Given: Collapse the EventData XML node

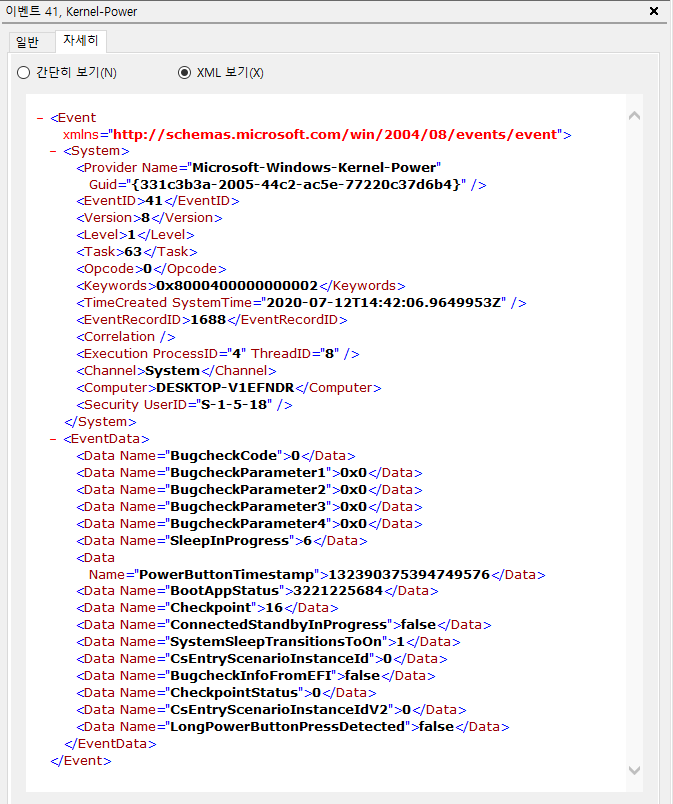Looking at the screenshot, I should [x=54, y=438].
